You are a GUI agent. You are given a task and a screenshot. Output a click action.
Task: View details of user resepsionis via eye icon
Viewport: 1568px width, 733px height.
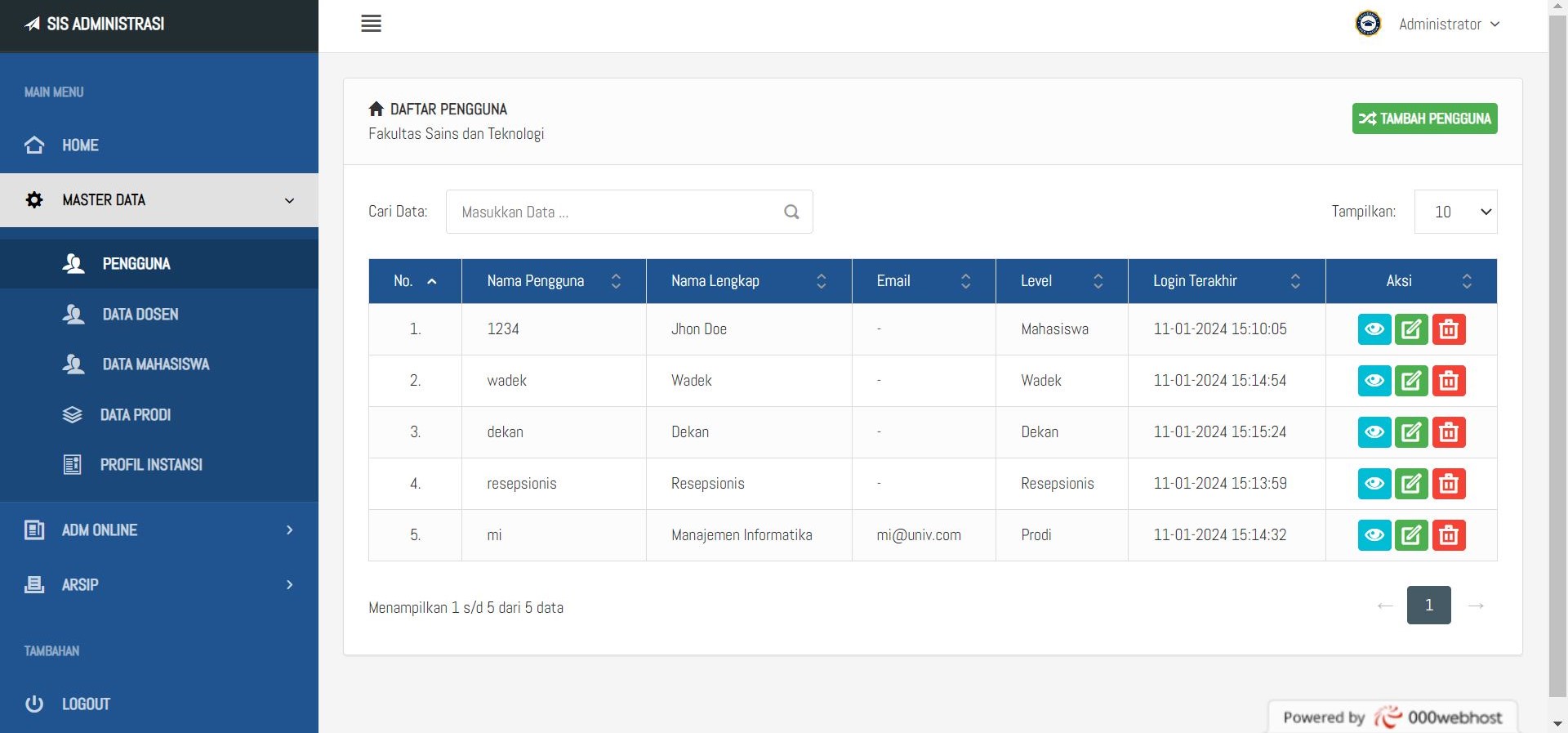1374,484
